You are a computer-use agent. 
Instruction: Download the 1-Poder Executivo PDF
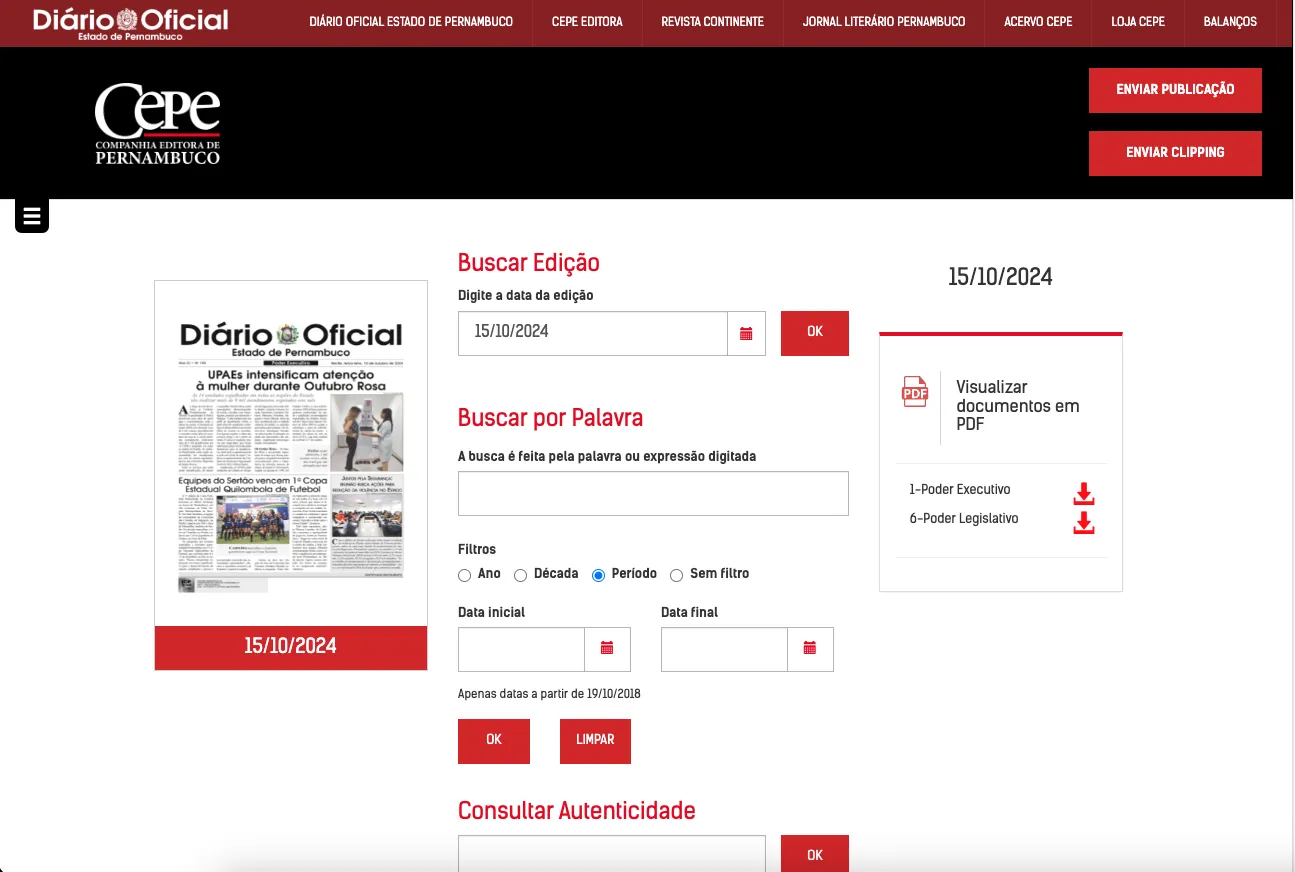tap(1084, 494)
